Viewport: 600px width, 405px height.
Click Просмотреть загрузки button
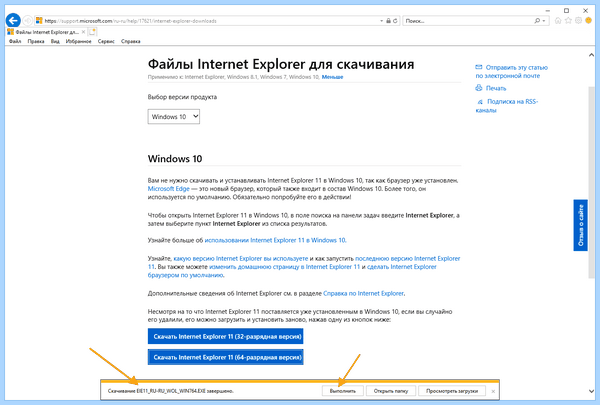click(452, 391)
